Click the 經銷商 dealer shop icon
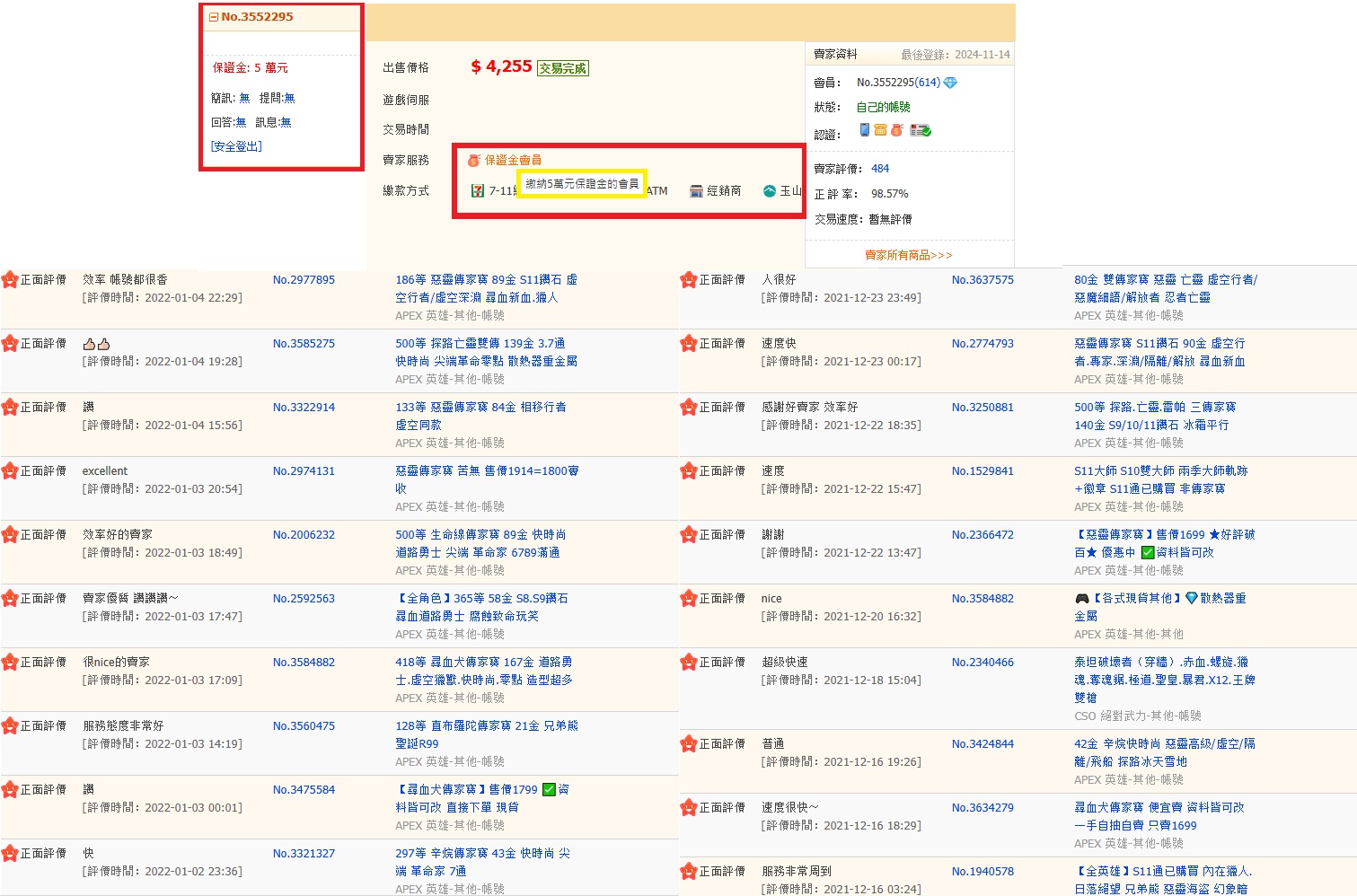The height and width of the screenshot is (896, 1357). point(696,191)
